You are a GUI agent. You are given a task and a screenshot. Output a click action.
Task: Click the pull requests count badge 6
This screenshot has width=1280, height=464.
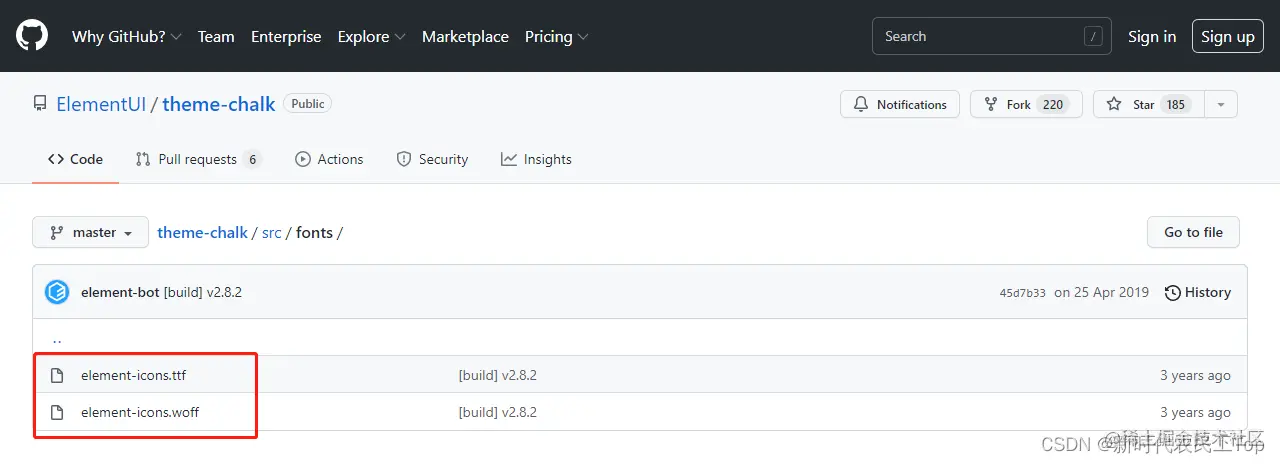click(252, 159)
